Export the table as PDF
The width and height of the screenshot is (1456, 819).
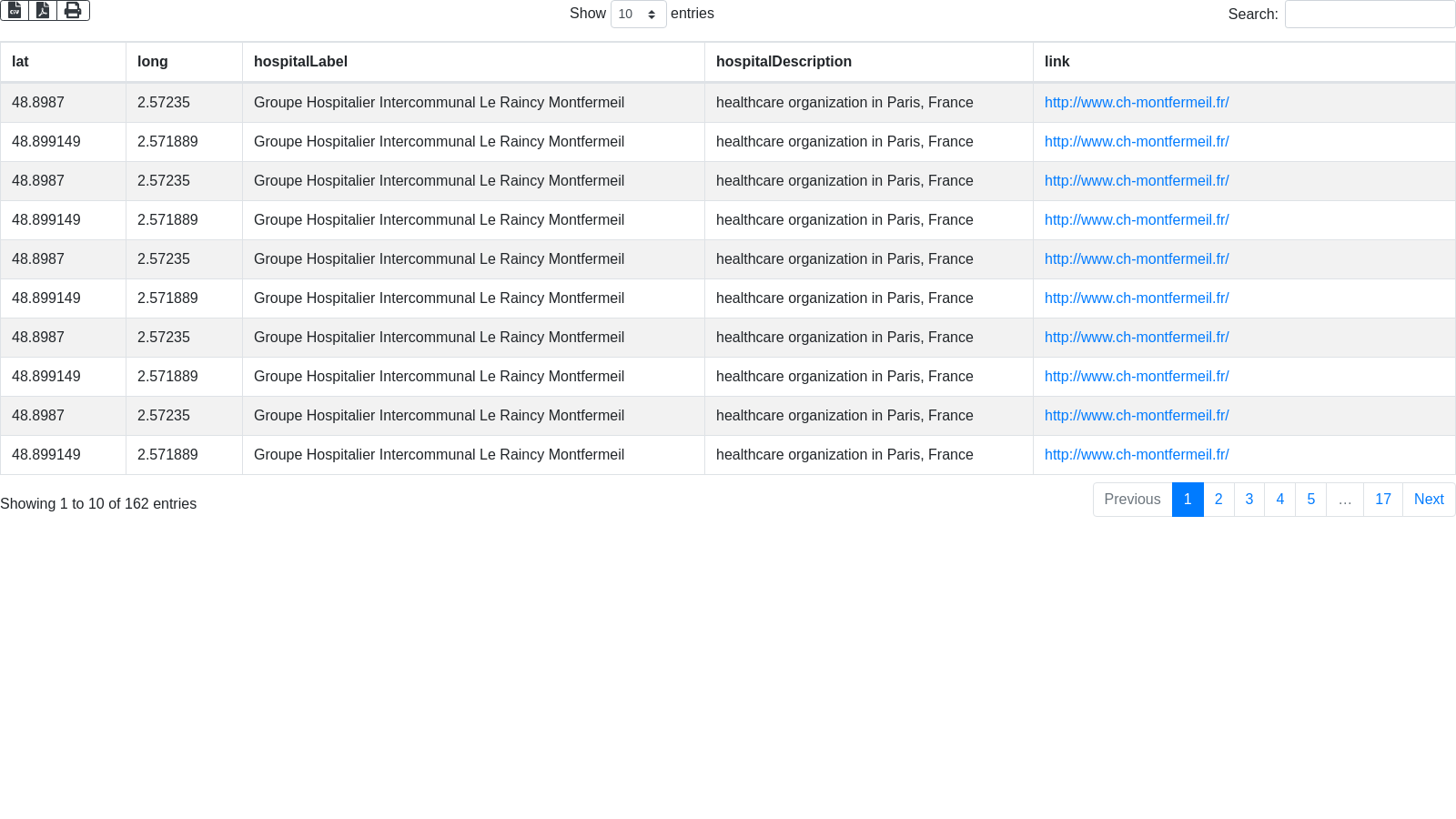43,10
